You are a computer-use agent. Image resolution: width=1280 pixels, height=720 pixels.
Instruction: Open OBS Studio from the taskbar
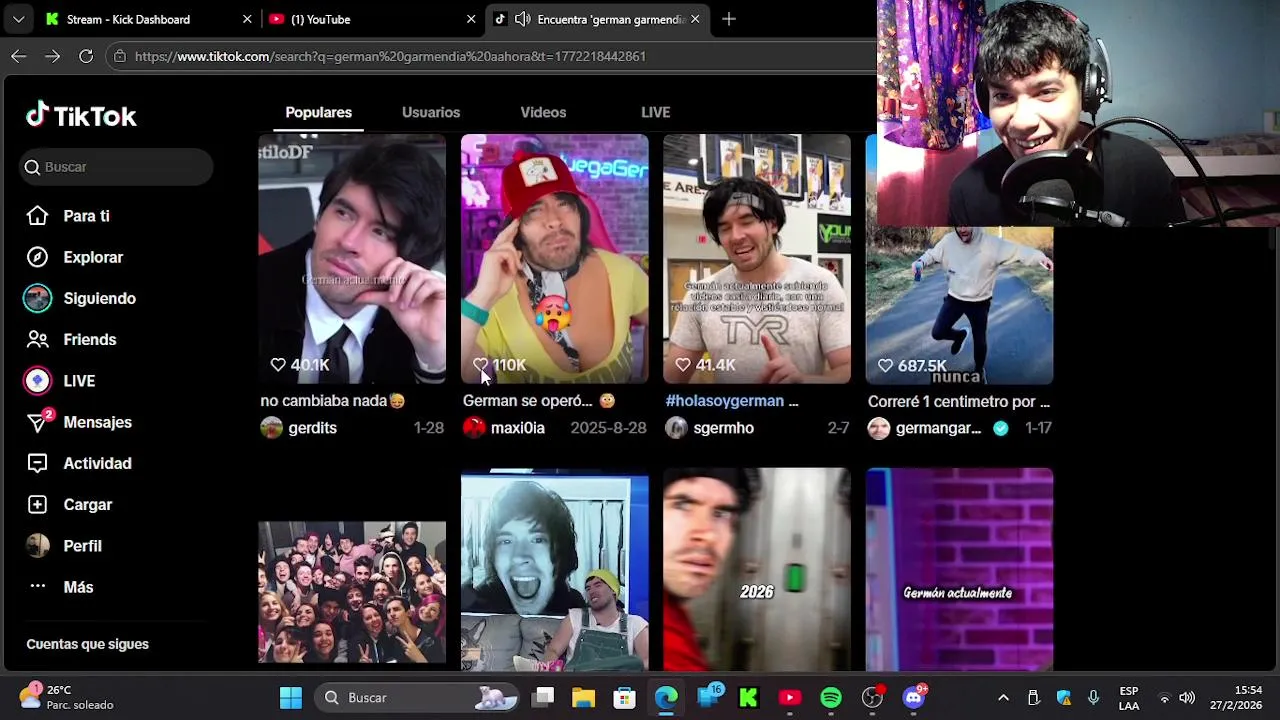pyautogui.click(x=873, y=698)
